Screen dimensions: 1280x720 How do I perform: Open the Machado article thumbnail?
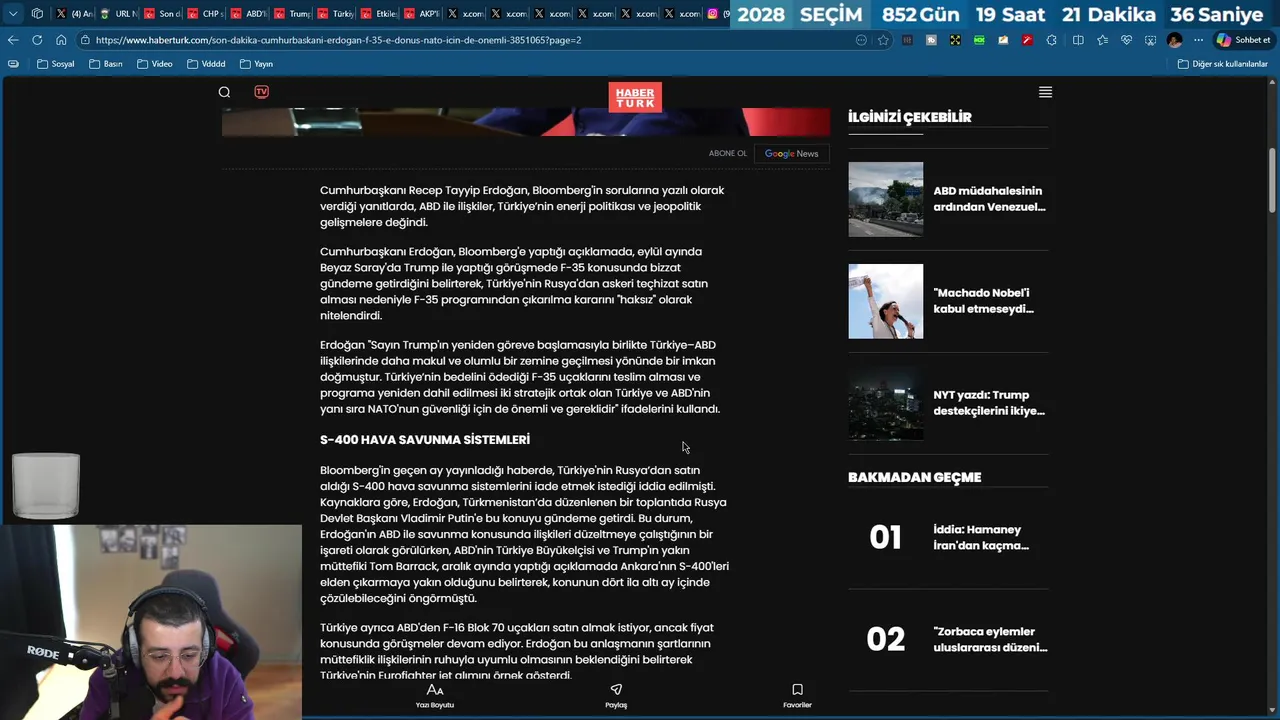coord(886,301)
